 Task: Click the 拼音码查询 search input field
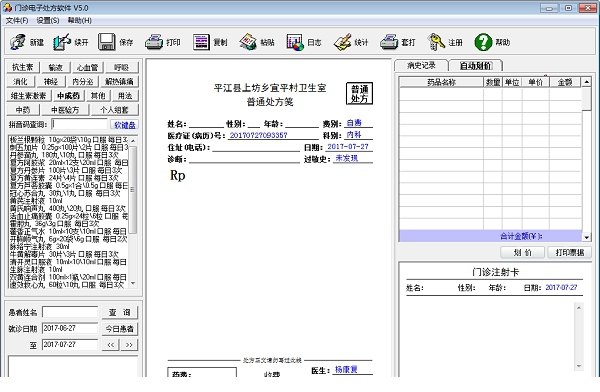[x=80, y=124]
